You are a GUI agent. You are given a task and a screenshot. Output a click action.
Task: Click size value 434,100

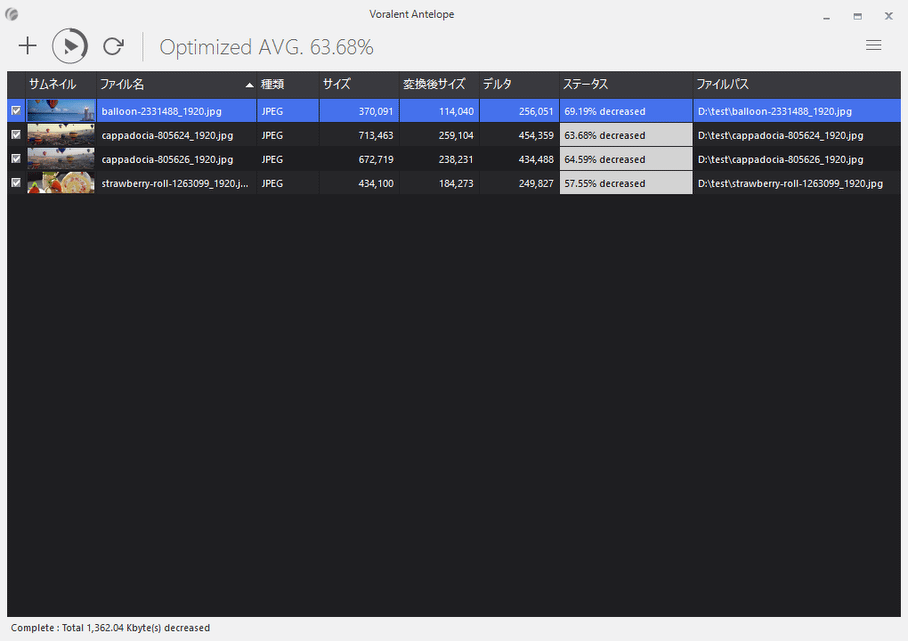pyautogui.click(x=375, y=184)
